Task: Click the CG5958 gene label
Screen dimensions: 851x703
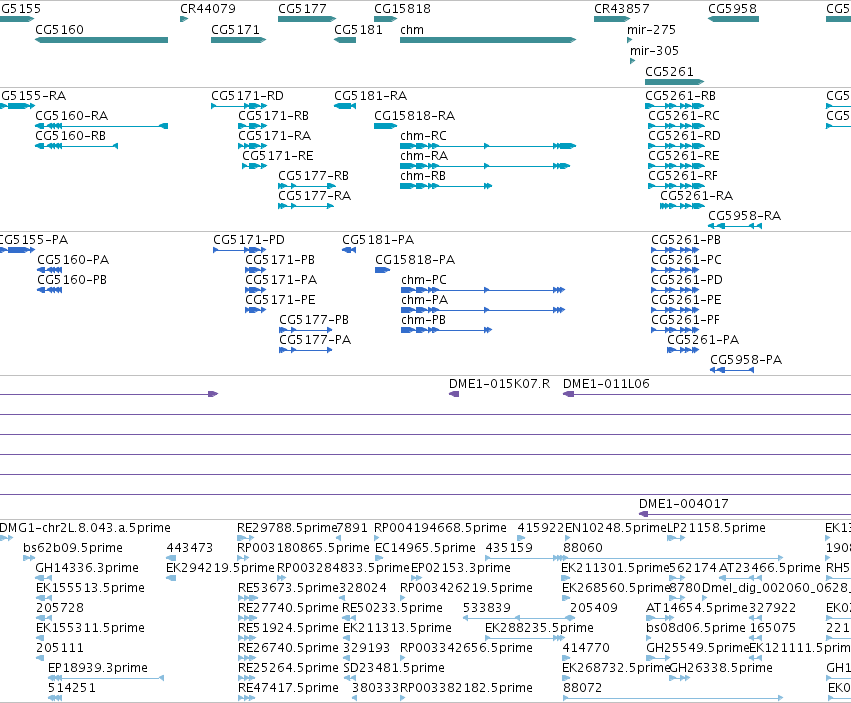Action: pos(732,9)
